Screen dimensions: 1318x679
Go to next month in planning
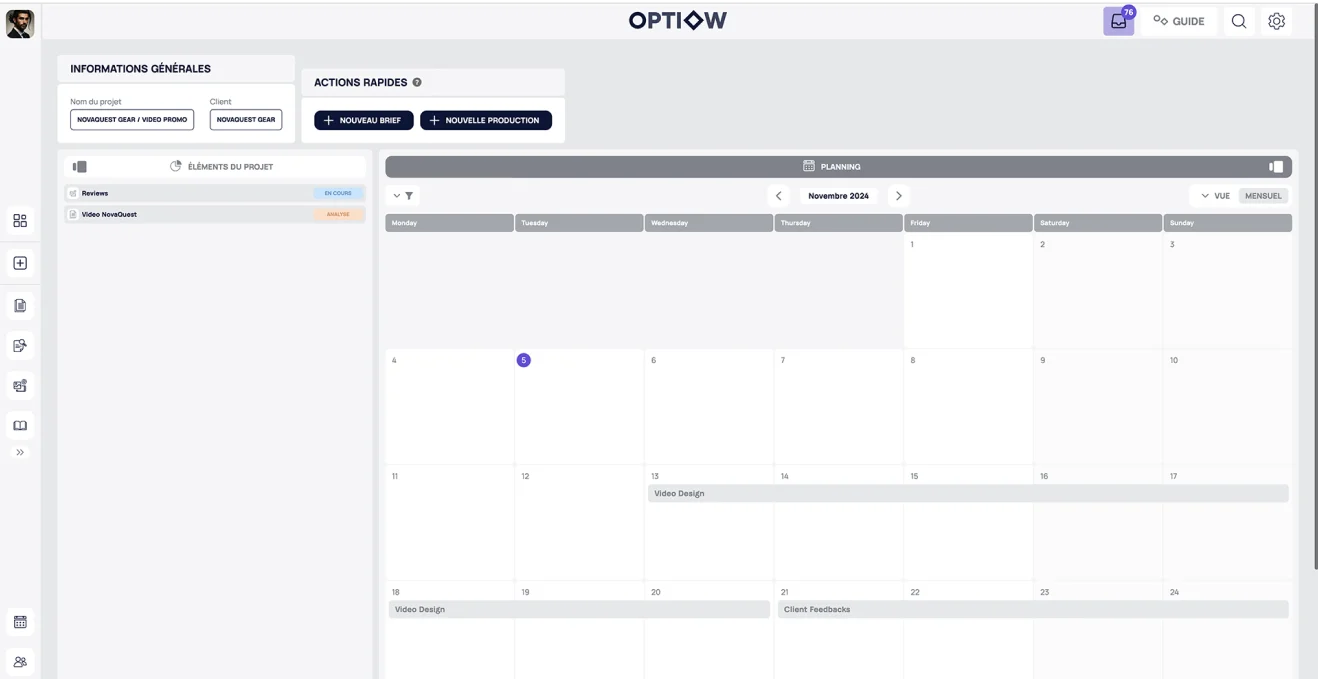coord(898,196)
